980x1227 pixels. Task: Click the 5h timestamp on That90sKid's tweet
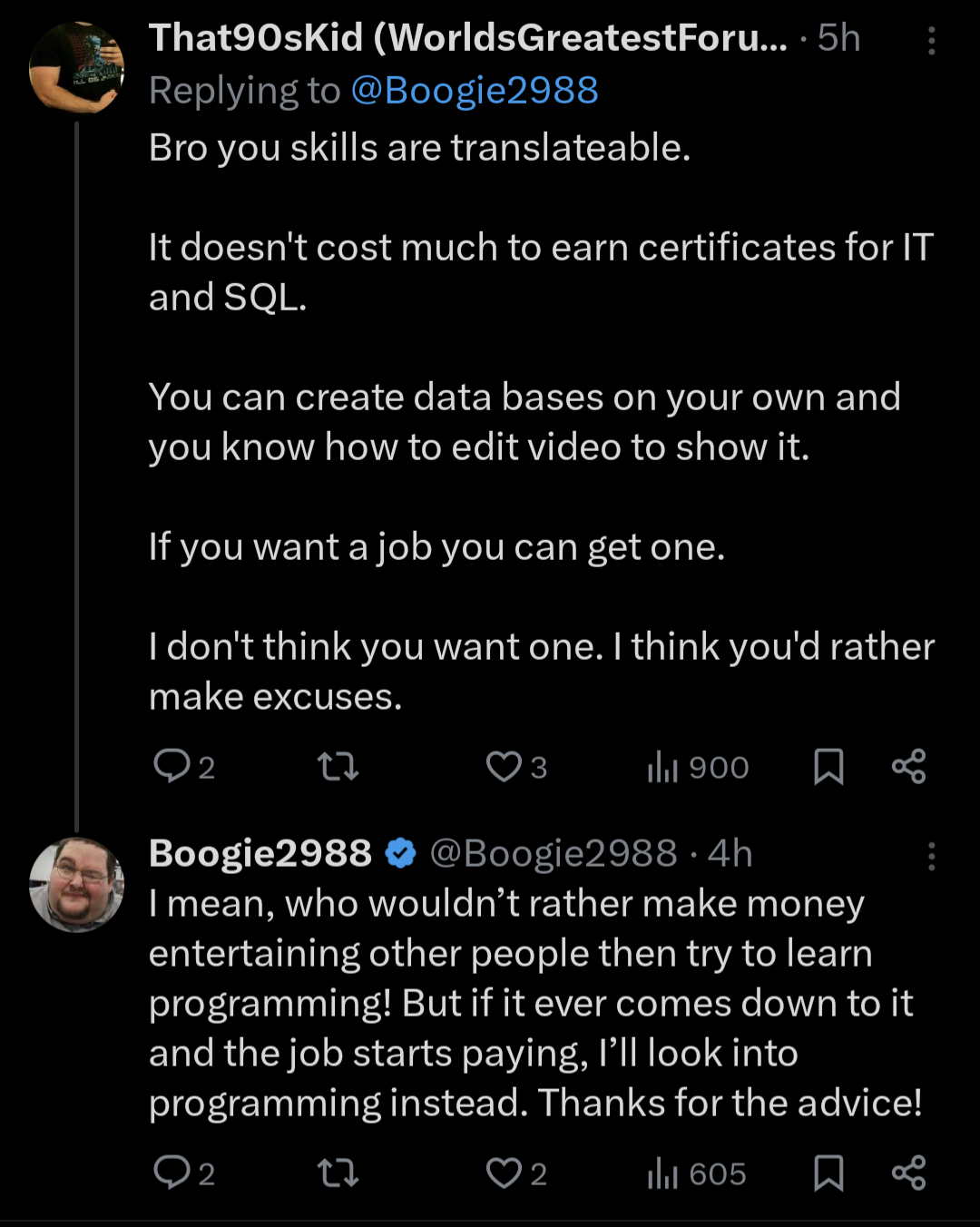(841, 38)
